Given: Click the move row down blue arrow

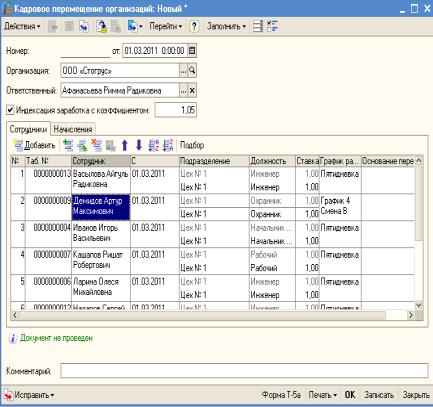Looking at the screenshot, I should (x=139, y=145).
